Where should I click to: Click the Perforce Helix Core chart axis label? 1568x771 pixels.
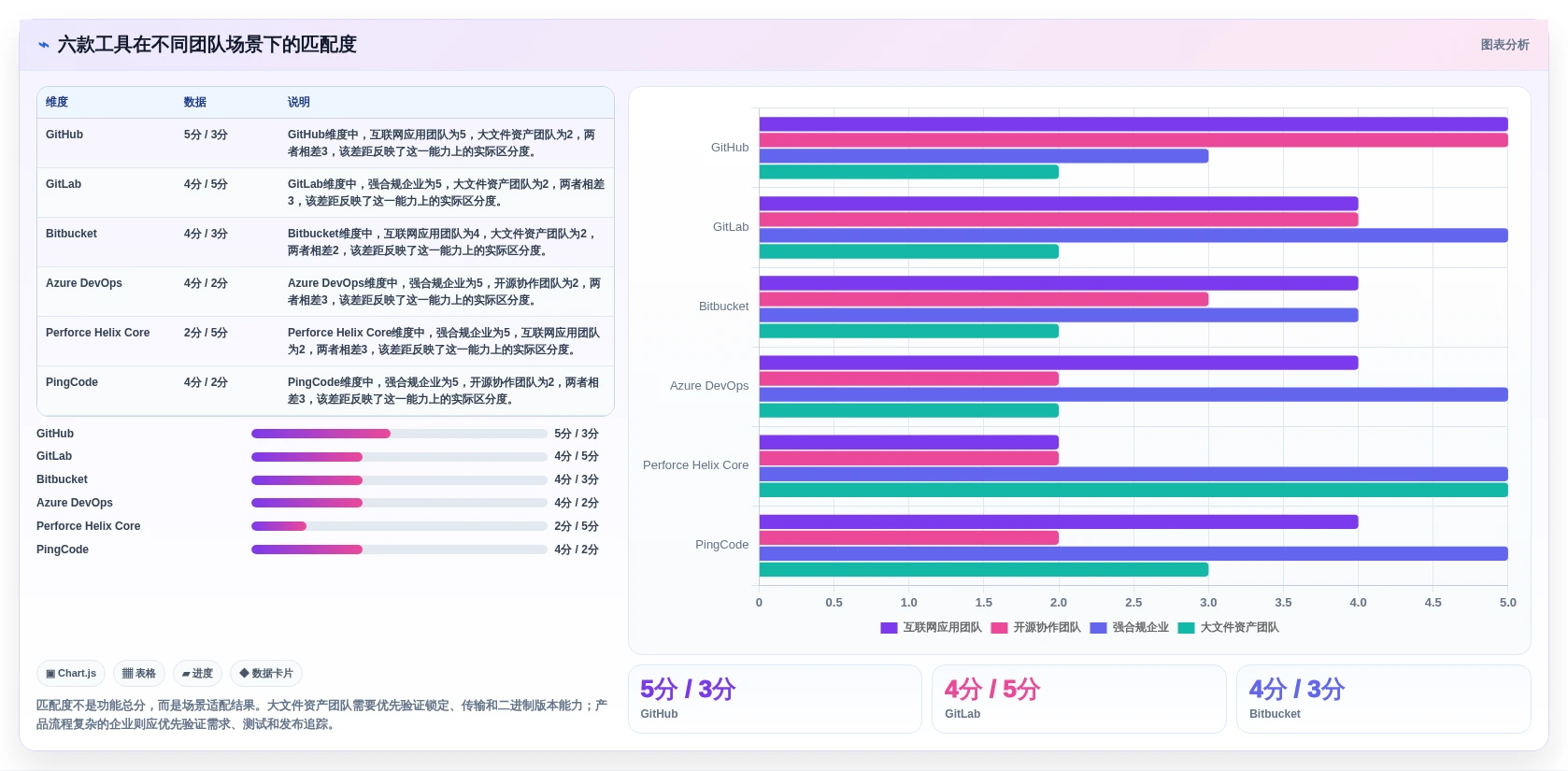[x=696, y=465]
